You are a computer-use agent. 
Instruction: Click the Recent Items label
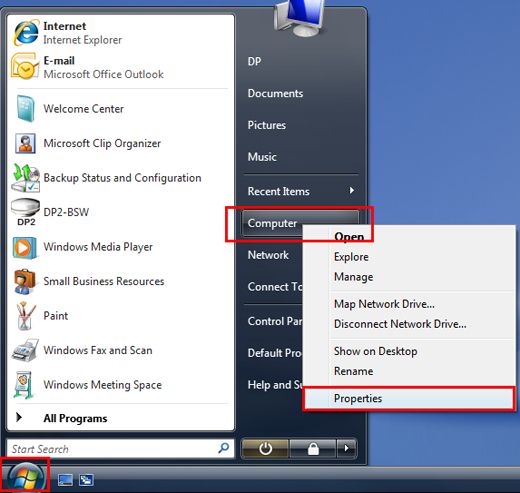coord(278,191)
